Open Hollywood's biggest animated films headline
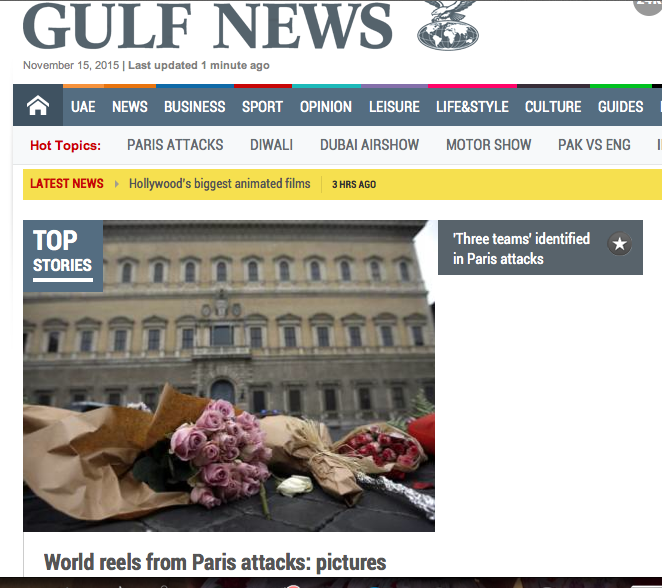 coord(219,184)
